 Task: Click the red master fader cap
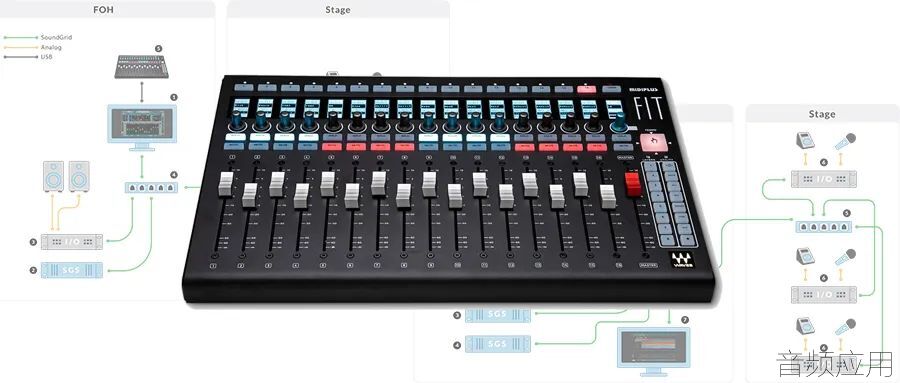(632, 185)
